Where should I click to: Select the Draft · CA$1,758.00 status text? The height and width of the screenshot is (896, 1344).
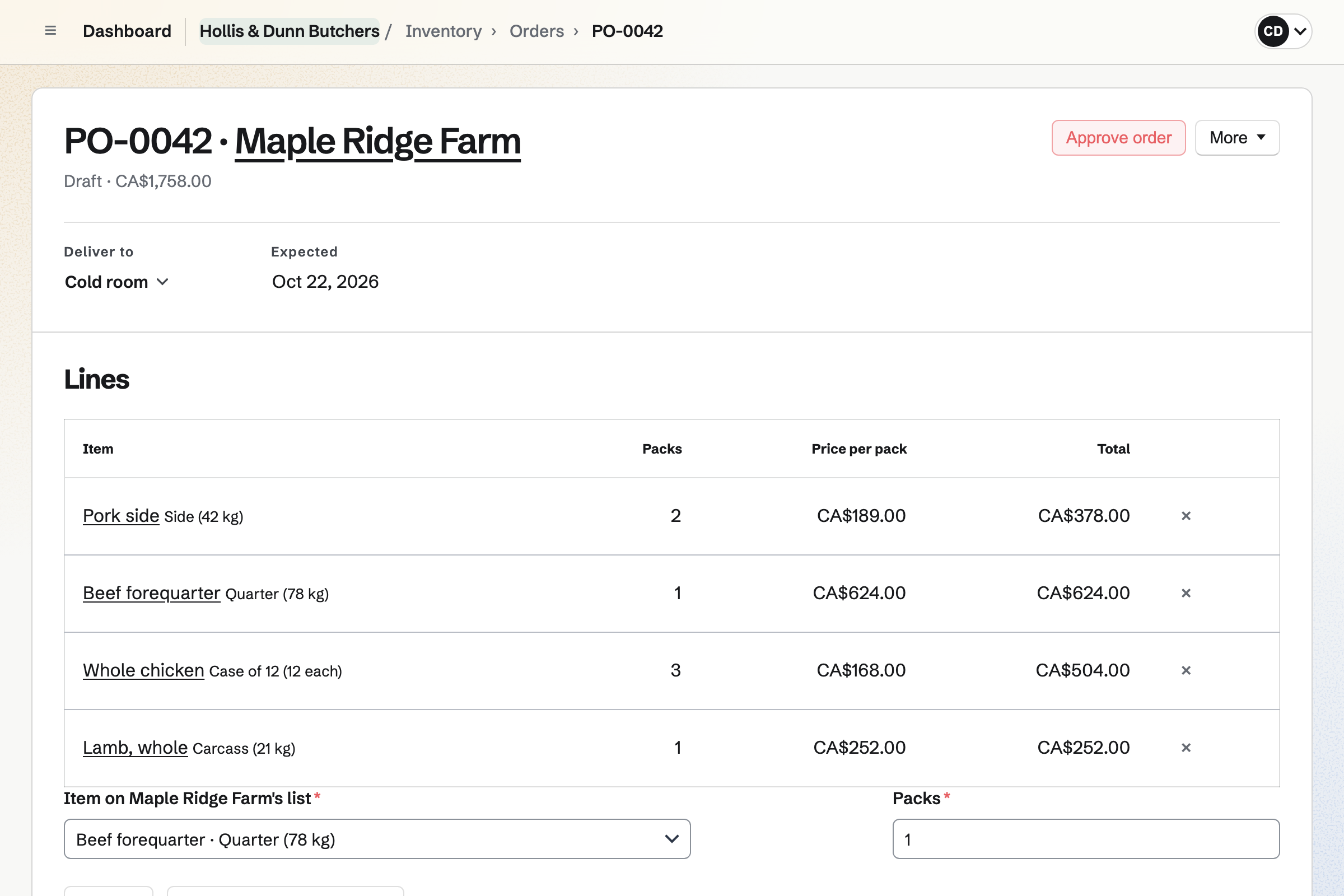click(x=138, y=181)
